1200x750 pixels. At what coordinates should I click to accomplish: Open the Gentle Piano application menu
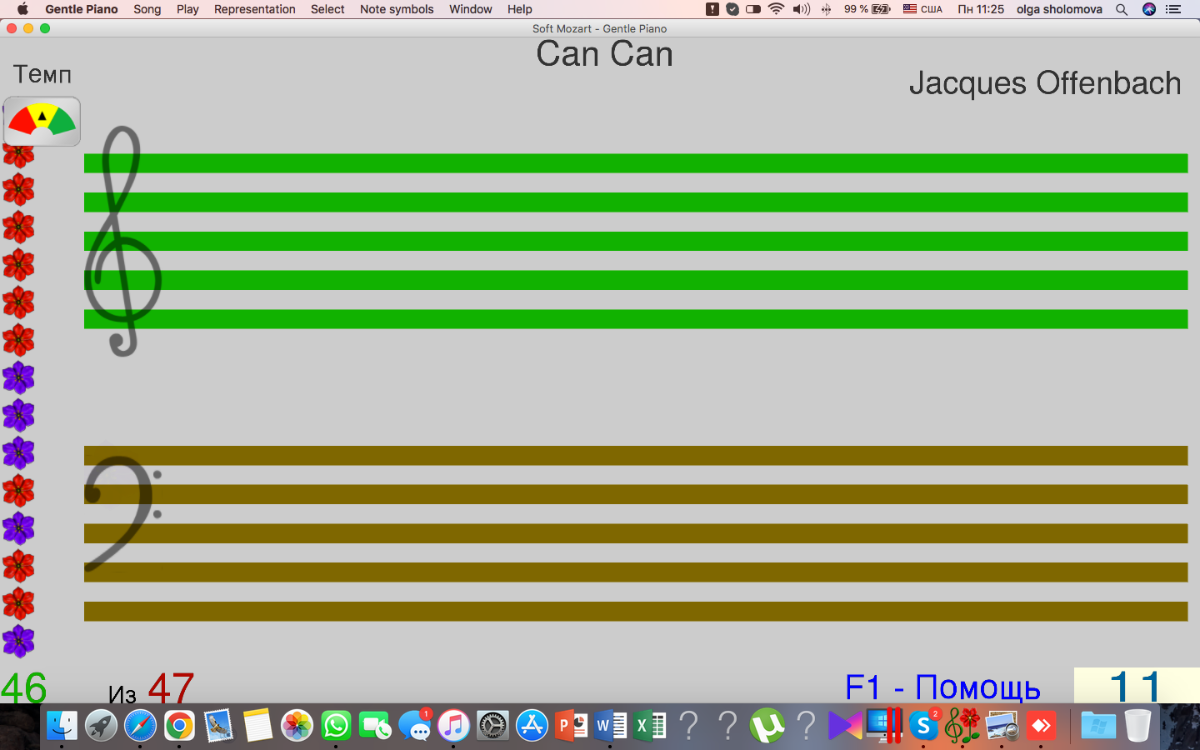point(81,9)
